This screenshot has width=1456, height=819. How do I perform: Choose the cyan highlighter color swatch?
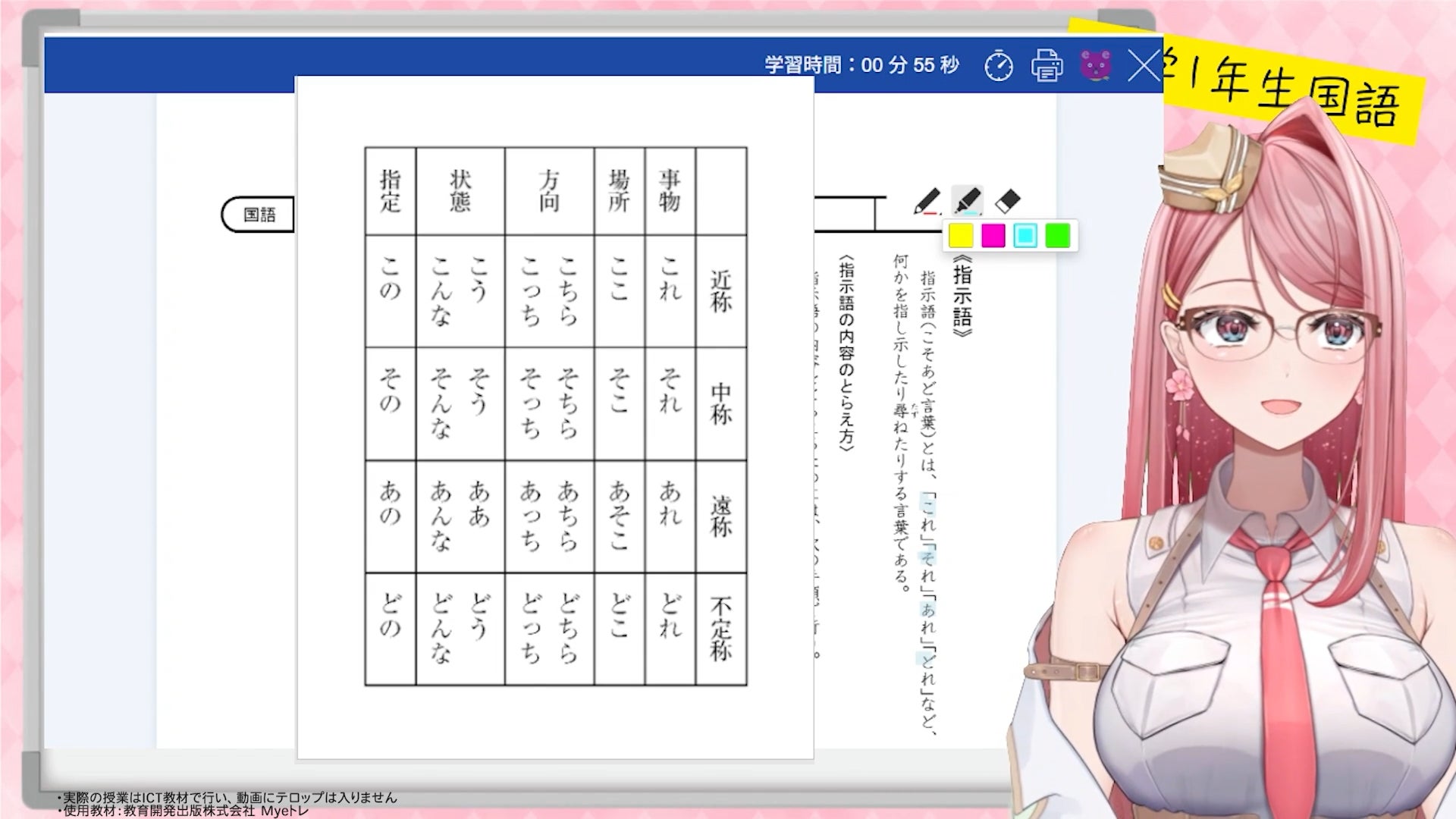1025,236
